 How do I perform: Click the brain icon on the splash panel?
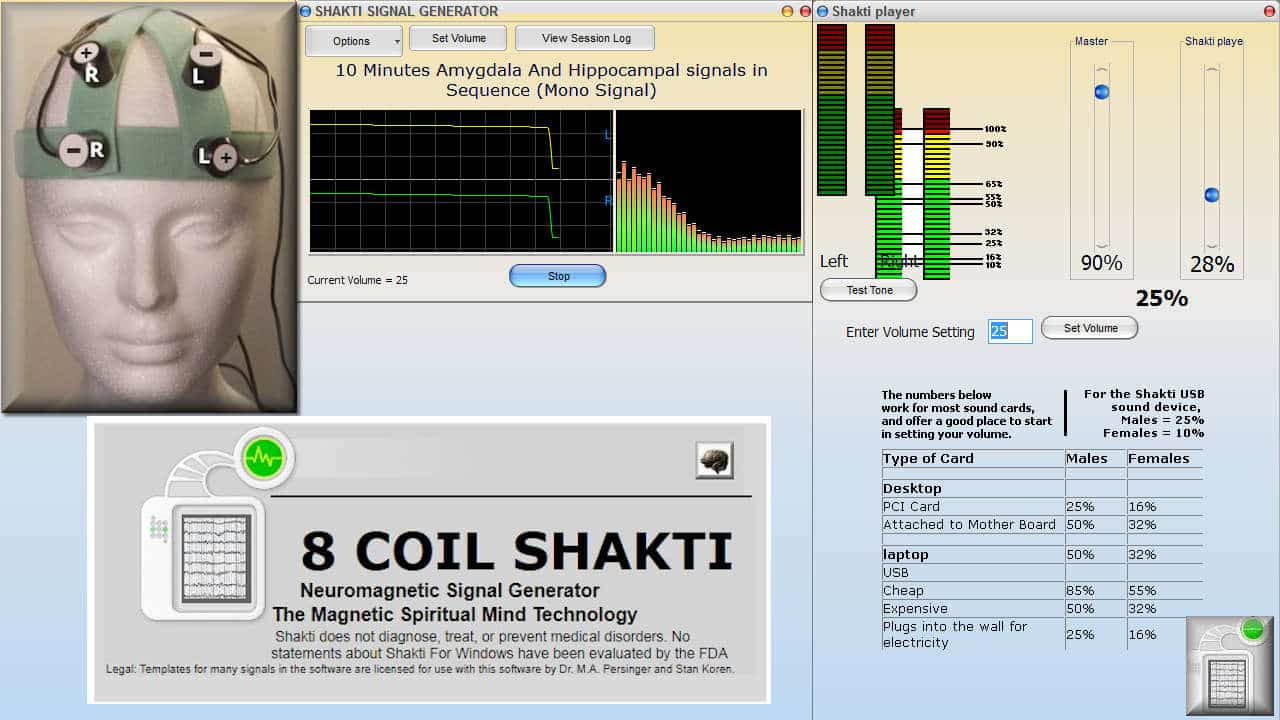[x=715, y=460]
